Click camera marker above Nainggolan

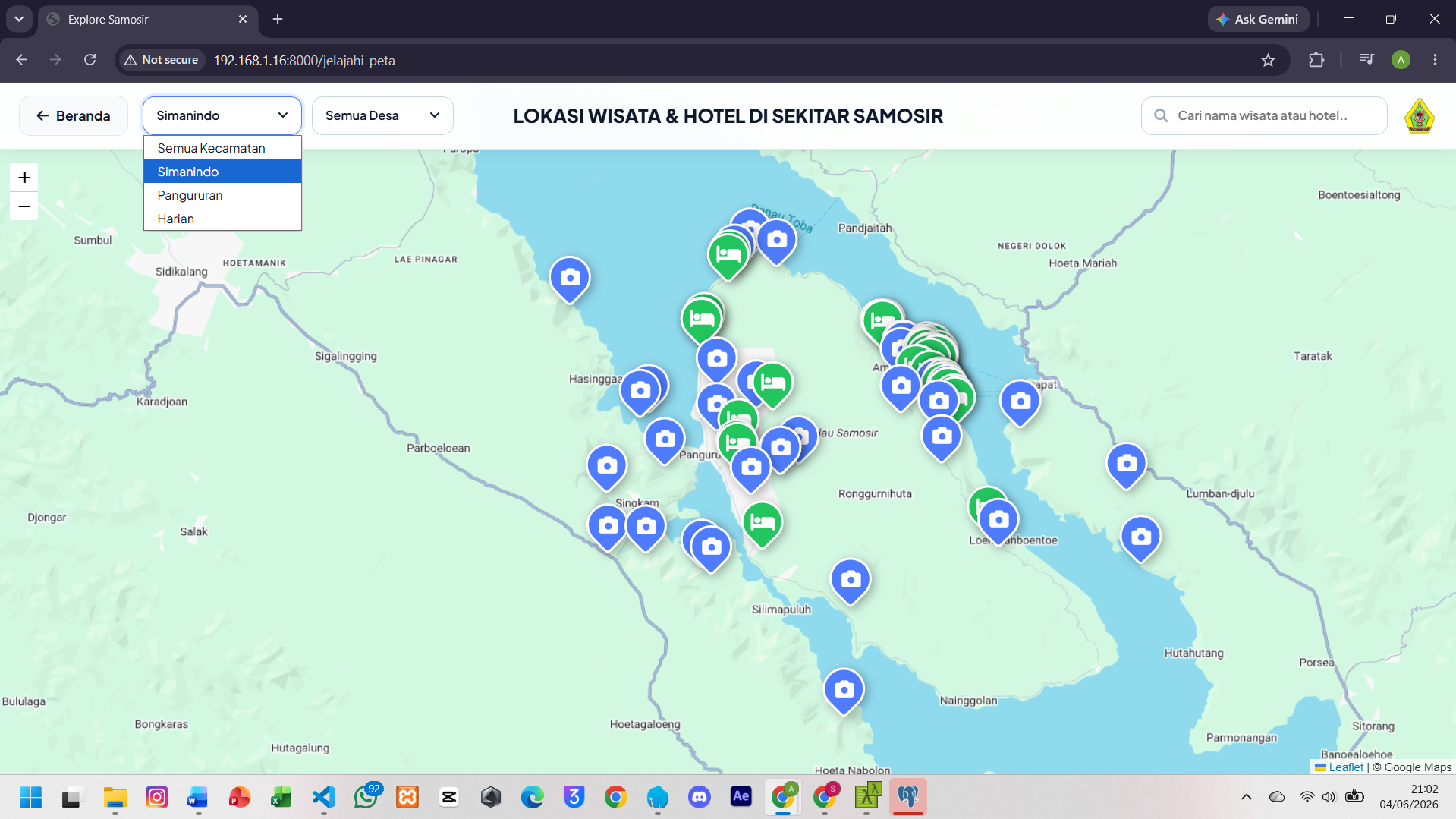click(844, 690)
